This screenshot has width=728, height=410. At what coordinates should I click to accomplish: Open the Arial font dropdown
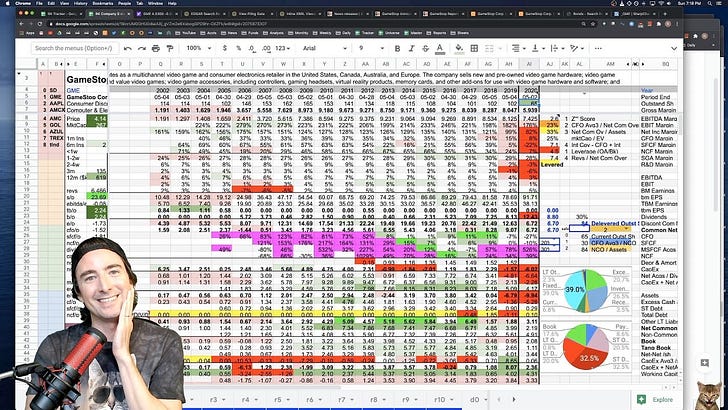point(325,48)
